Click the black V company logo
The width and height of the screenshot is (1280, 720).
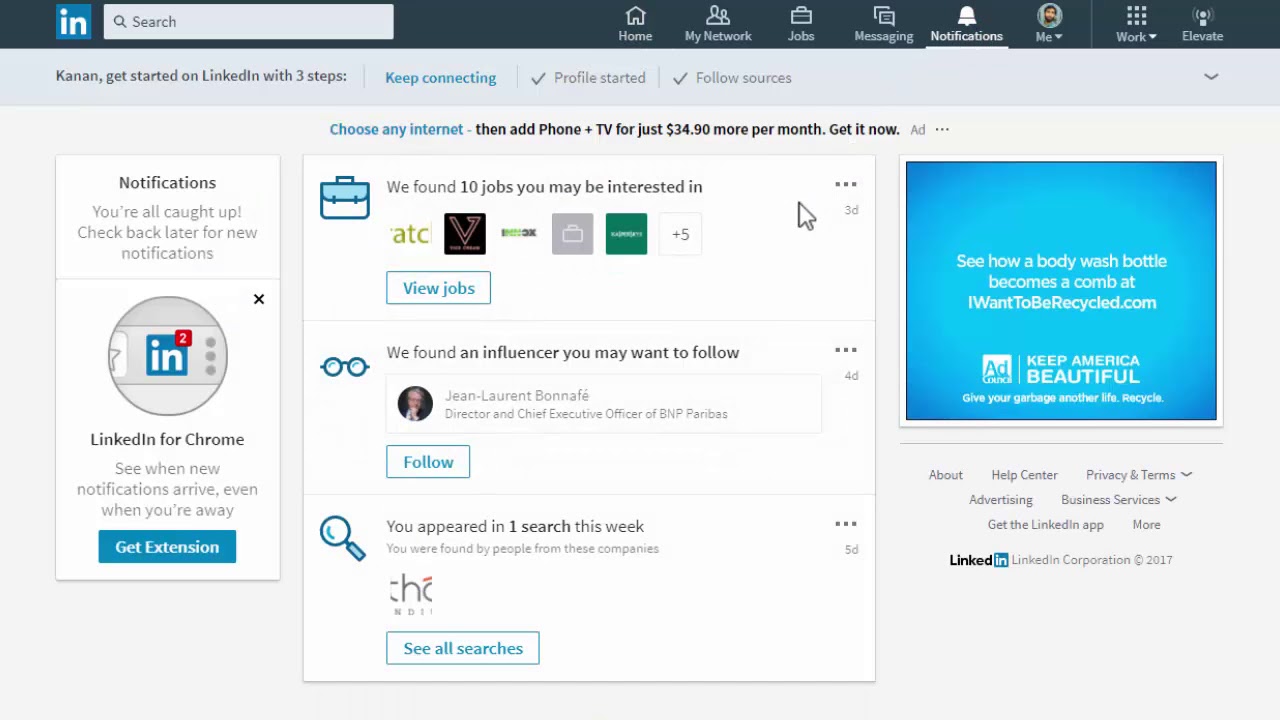[465, 234]
